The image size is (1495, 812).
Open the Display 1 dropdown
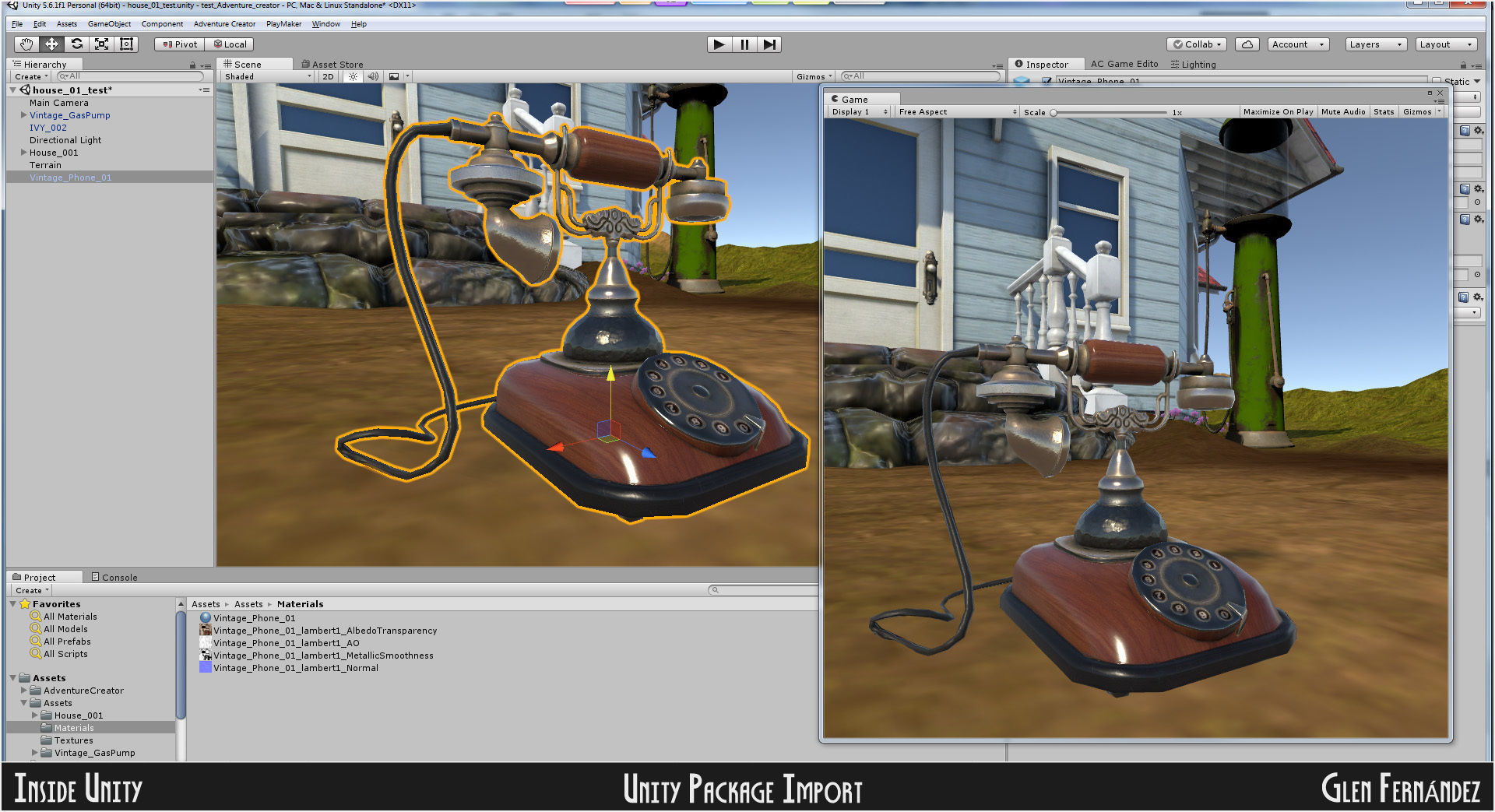(859, 112)
